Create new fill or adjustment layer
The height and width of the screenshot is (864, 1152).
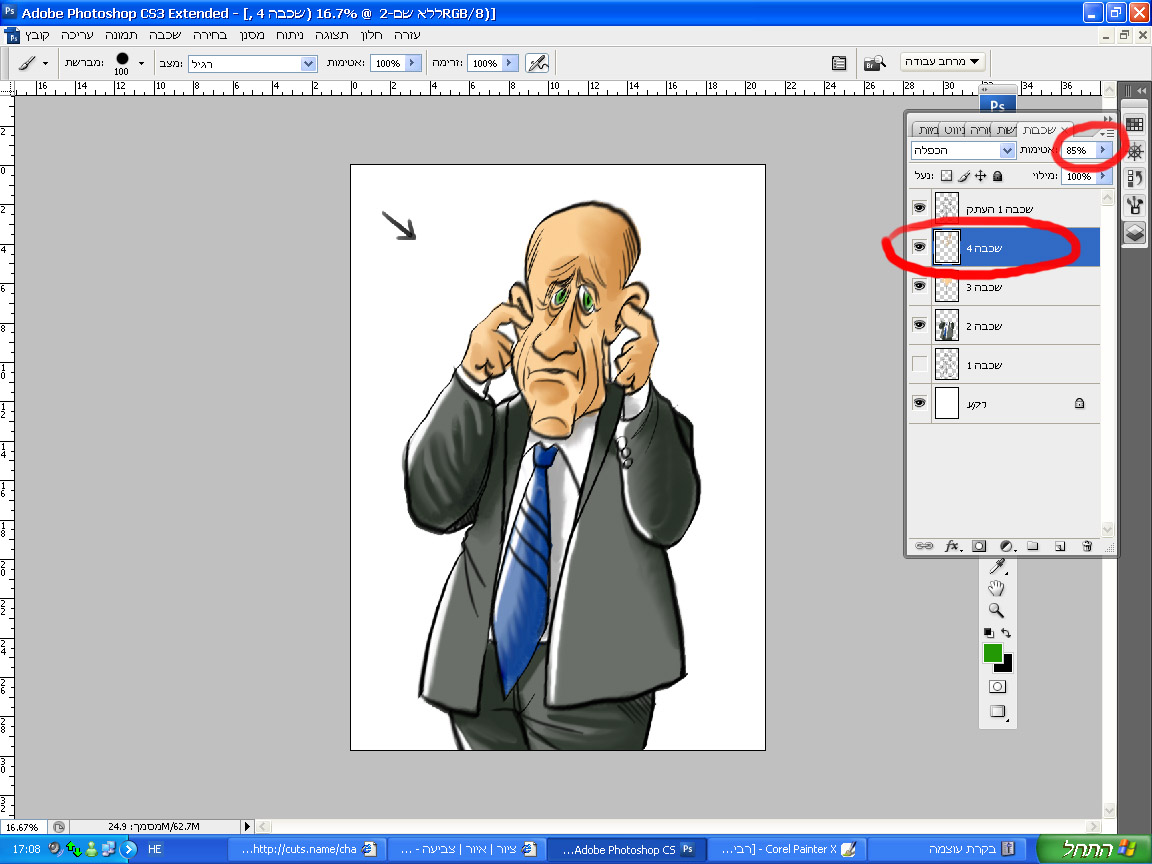coord(1007,546)
